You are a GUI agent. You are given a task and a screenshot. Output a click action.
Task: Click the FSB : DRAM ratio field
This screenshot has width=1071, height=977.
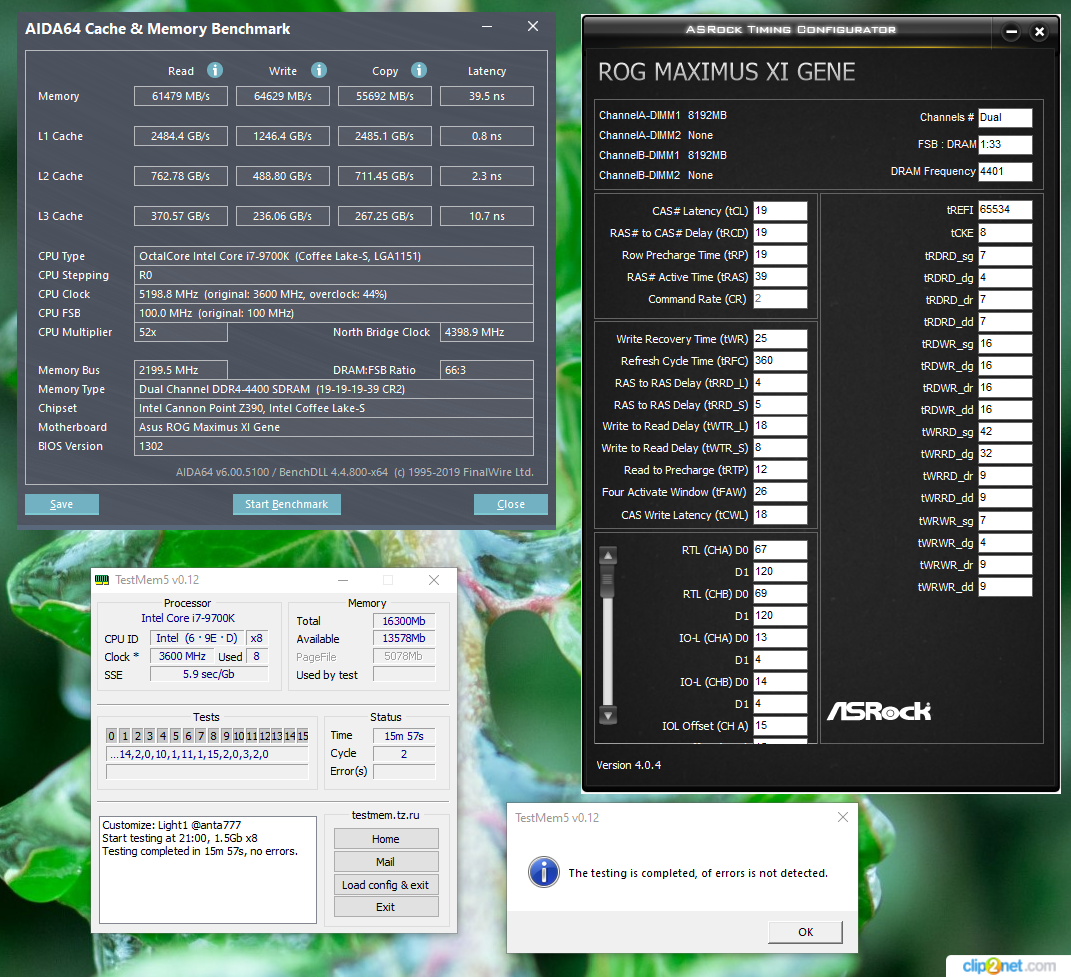[x=1005, y=144]
